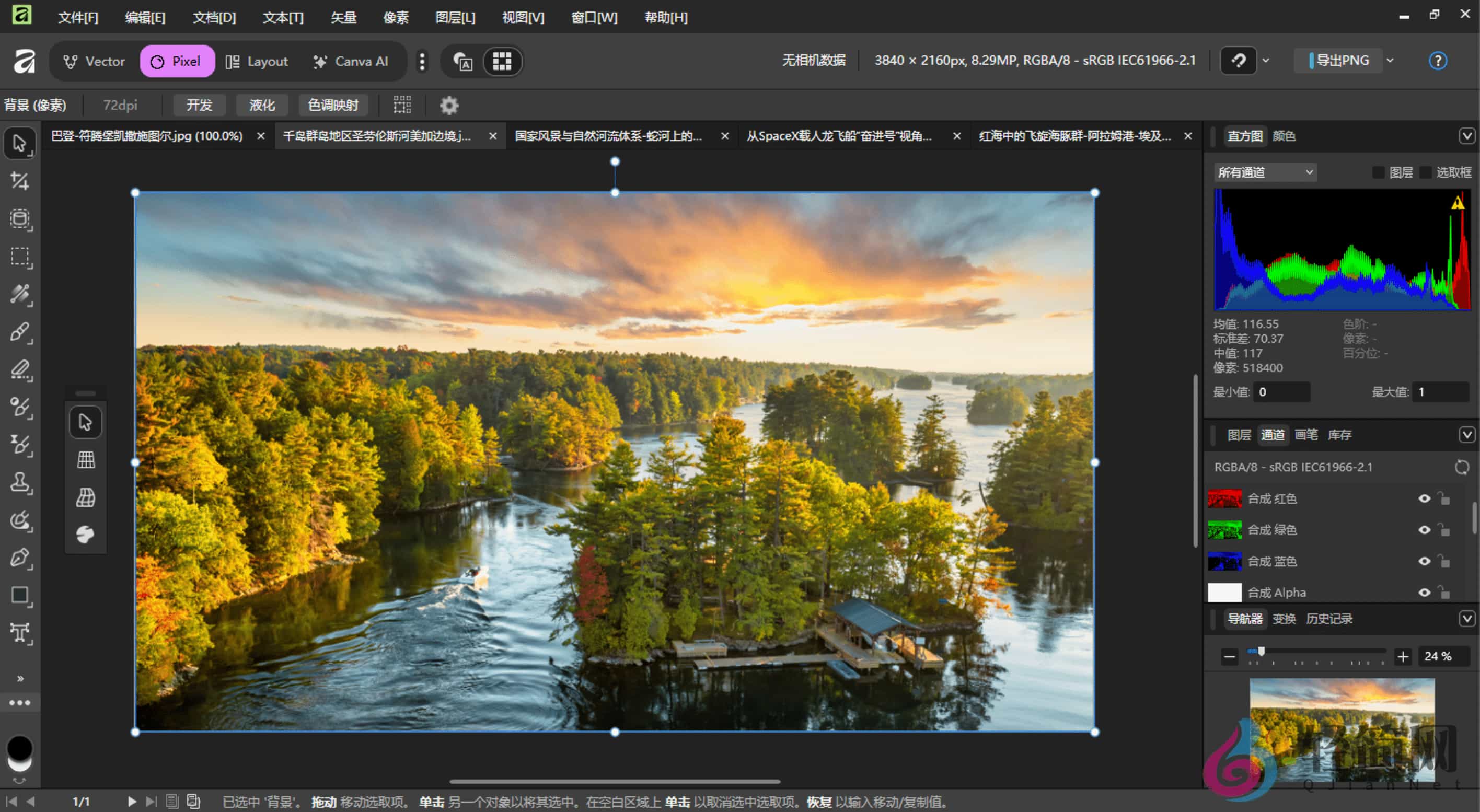Pick the Paint Brush tool

(x=20, y=332)
